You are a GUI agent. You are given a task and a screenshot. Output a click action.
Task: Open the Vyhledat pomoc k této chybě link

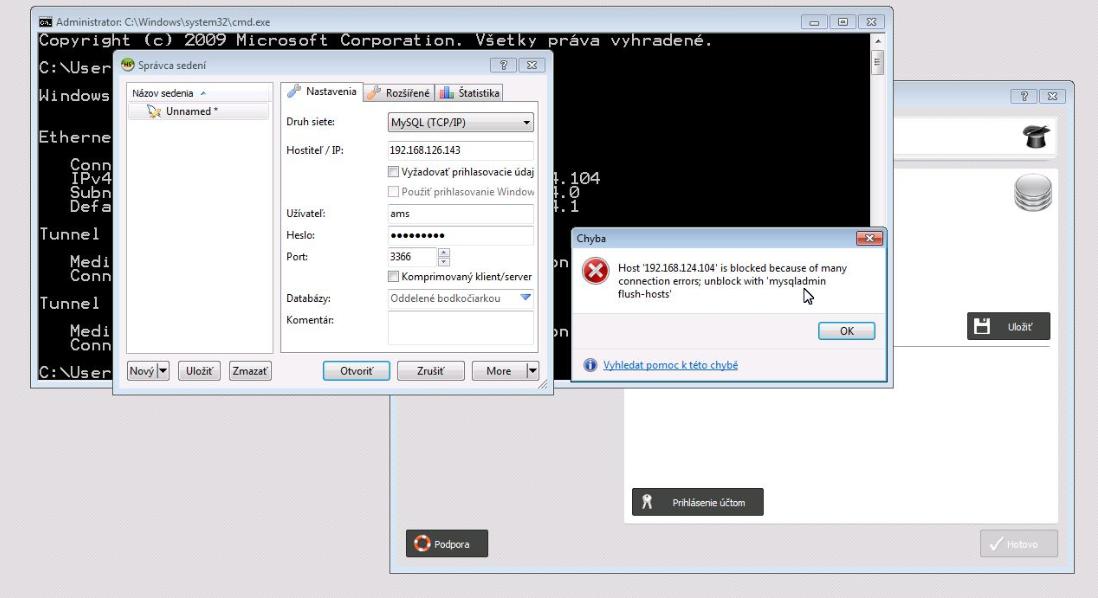(671, 364)
